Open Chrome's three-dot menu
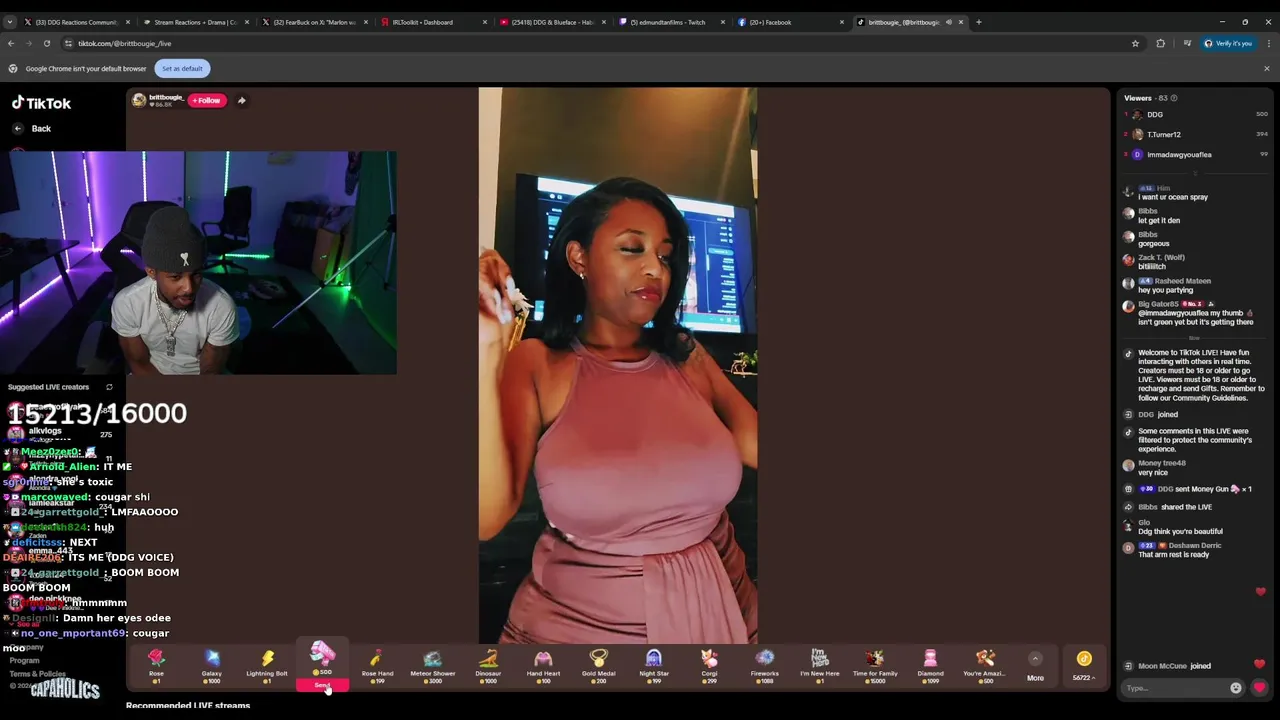Viewport: 1280px width, 720px height. 1269,43
